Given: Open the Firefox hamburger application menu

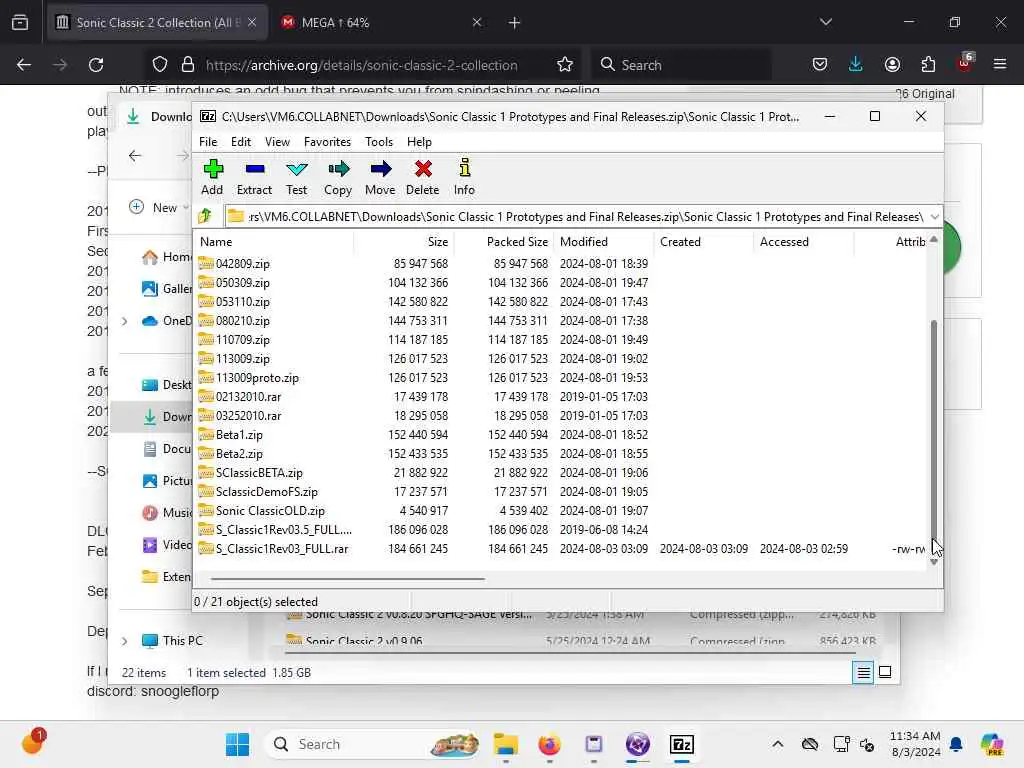Looking at the screenshot, I should [1000, 65].
